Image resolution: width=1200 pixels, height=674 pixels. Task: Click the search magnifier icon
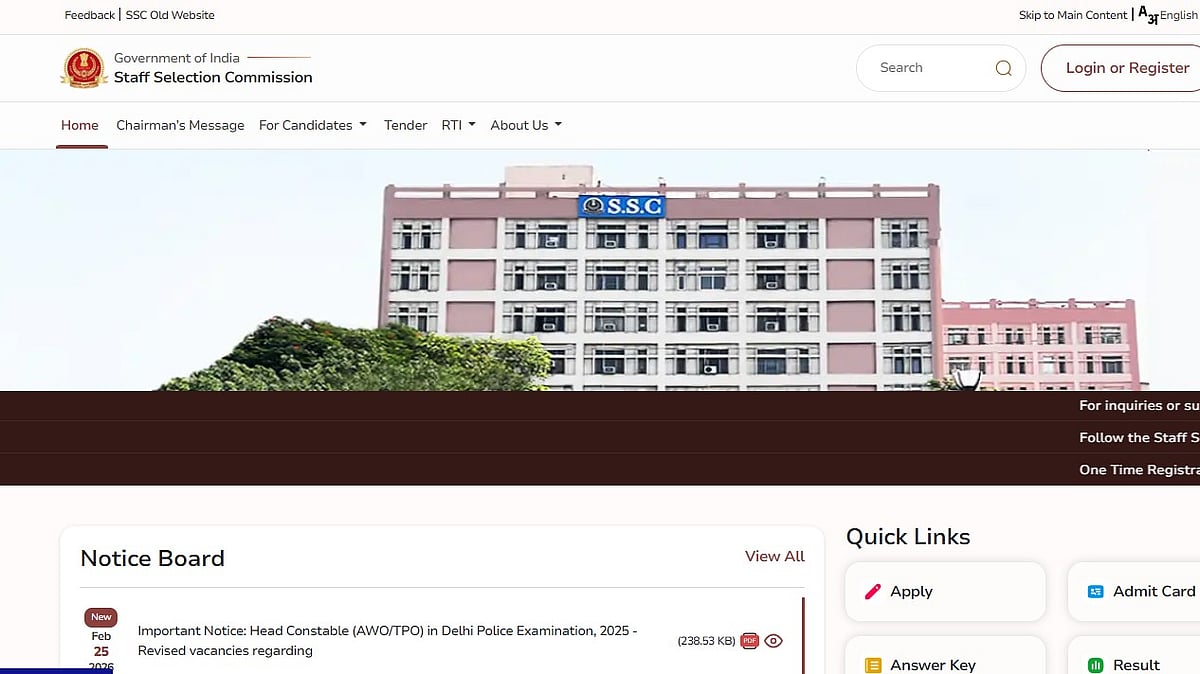coord(1003,68)
